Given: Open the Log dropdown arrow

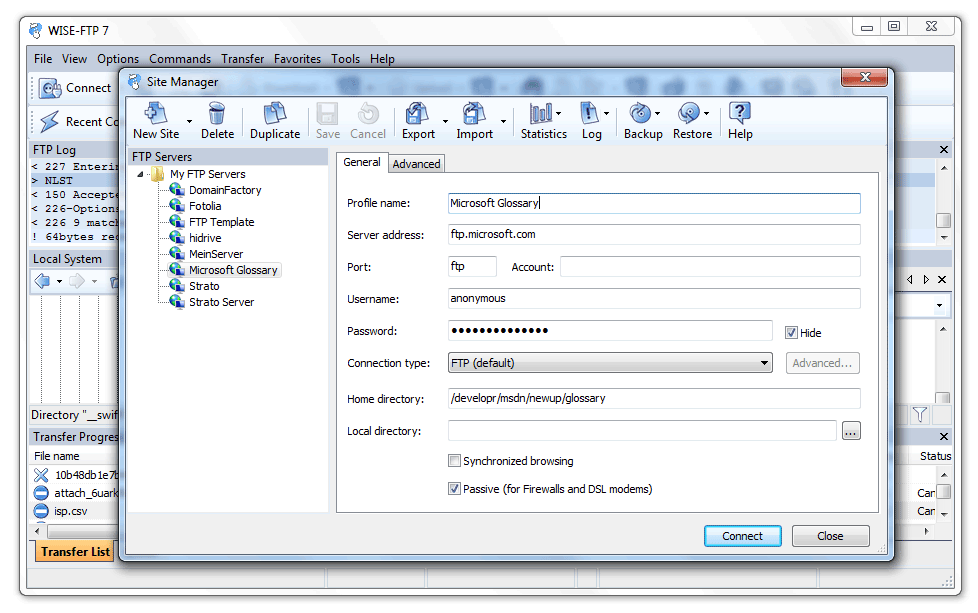Looking at the screenshot, I should tap(606, 113).
